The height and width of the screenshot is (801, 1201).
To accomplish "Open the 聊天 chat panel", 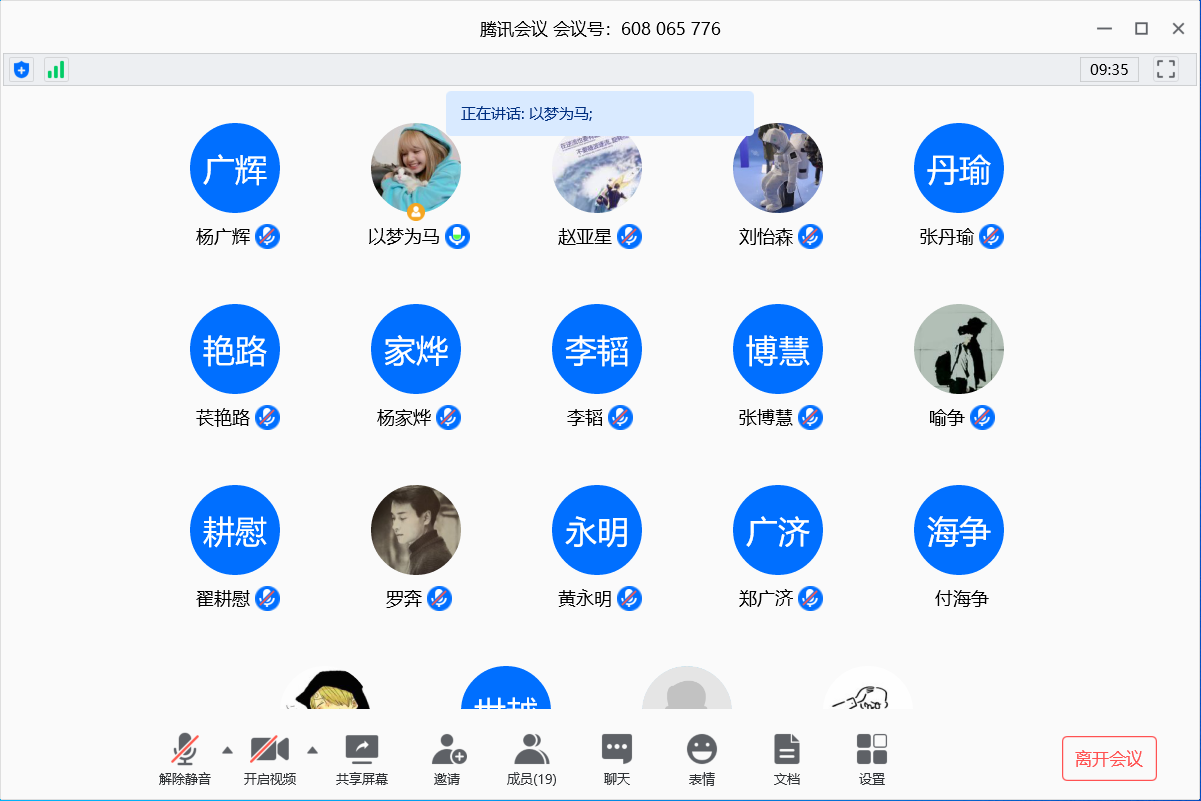I will (617, 759).
